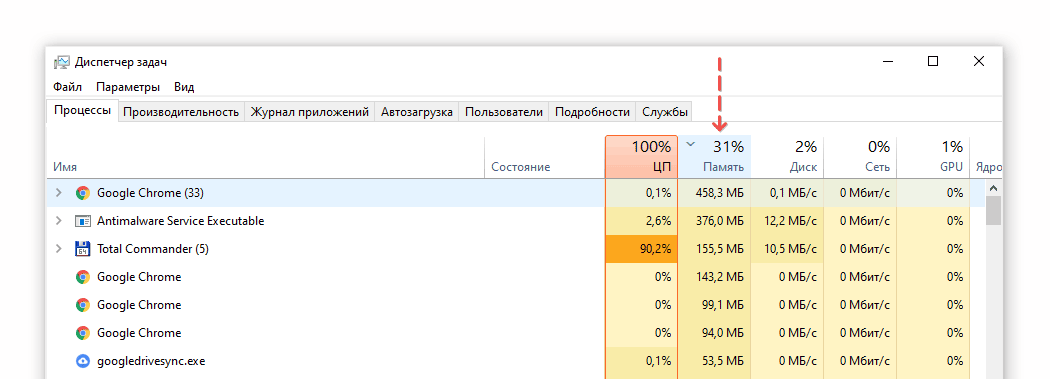Click the 10,5 МБ/с disk cell
The width and height of the screenshot is (1050, 379).
788,249
